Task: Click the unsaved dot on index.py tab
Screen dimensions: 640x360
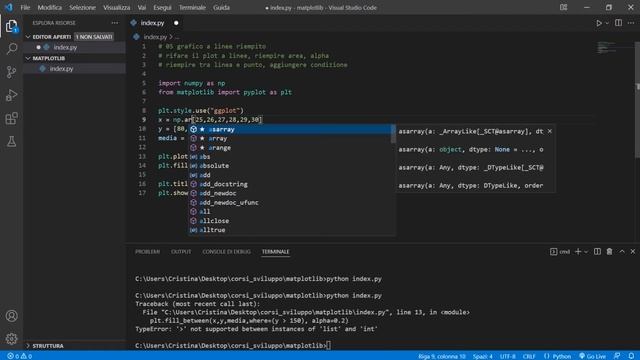Action: (x=176, y=23)
